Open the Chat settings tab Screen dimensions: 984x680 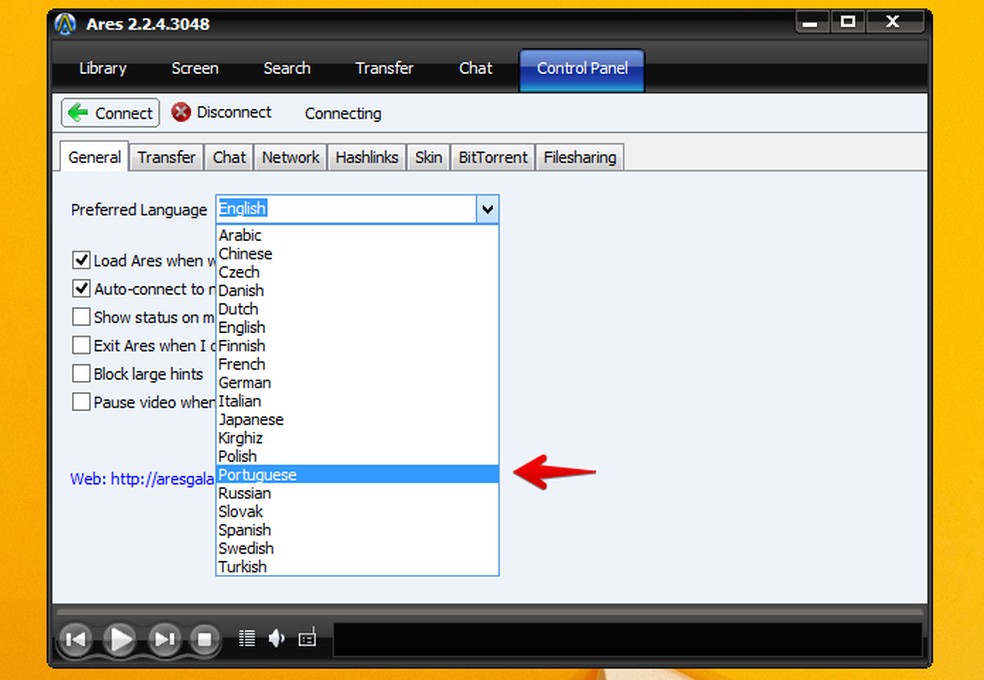[x=229, y=157]
